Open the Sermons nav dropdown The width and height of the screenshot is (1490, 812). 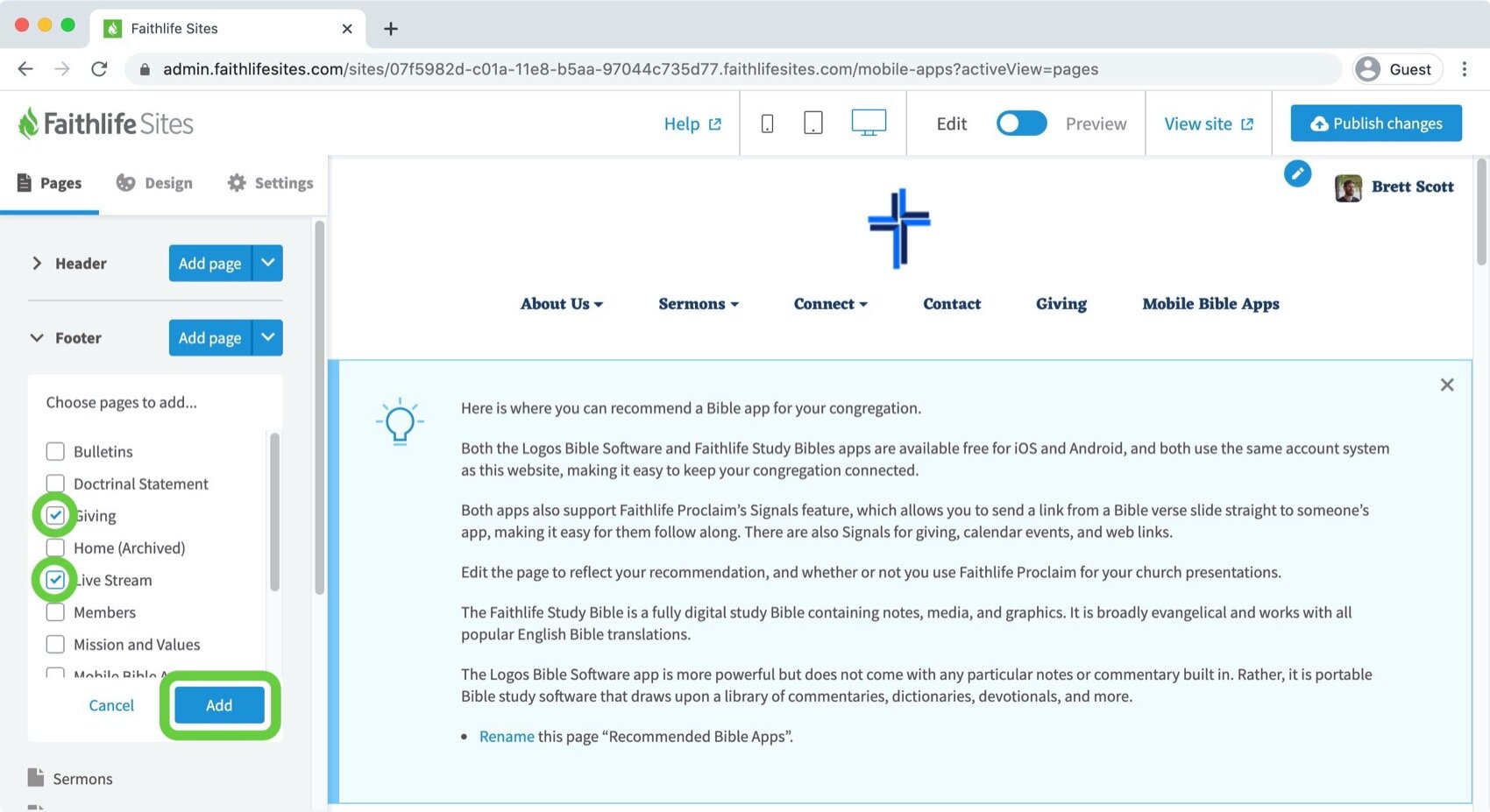pyautogui.click(x=699, y=304)
